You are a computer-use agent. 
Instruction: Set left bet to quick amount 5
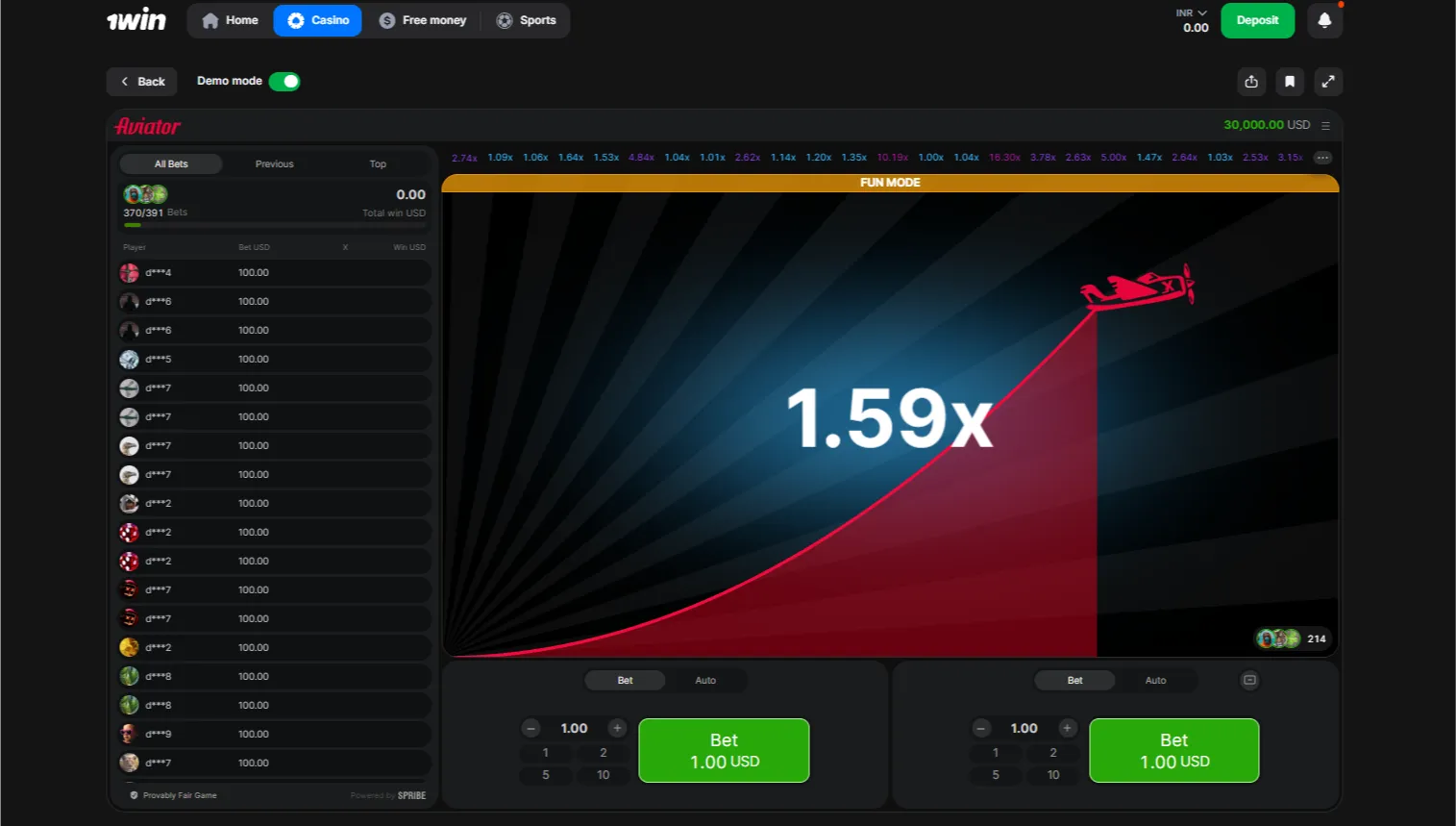pos(546,775)
